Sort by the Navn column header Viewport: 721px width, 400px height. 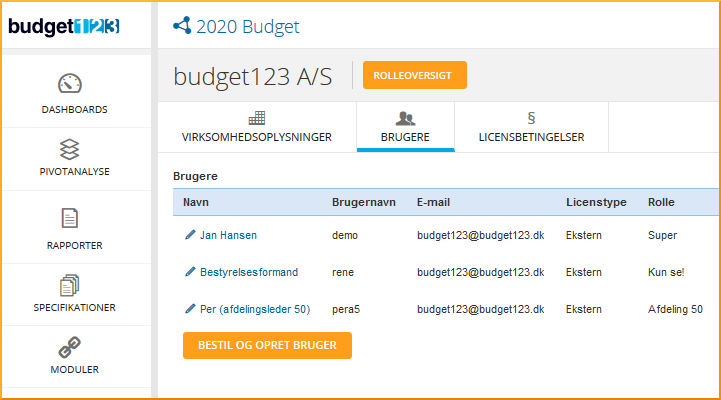[195, 202]
